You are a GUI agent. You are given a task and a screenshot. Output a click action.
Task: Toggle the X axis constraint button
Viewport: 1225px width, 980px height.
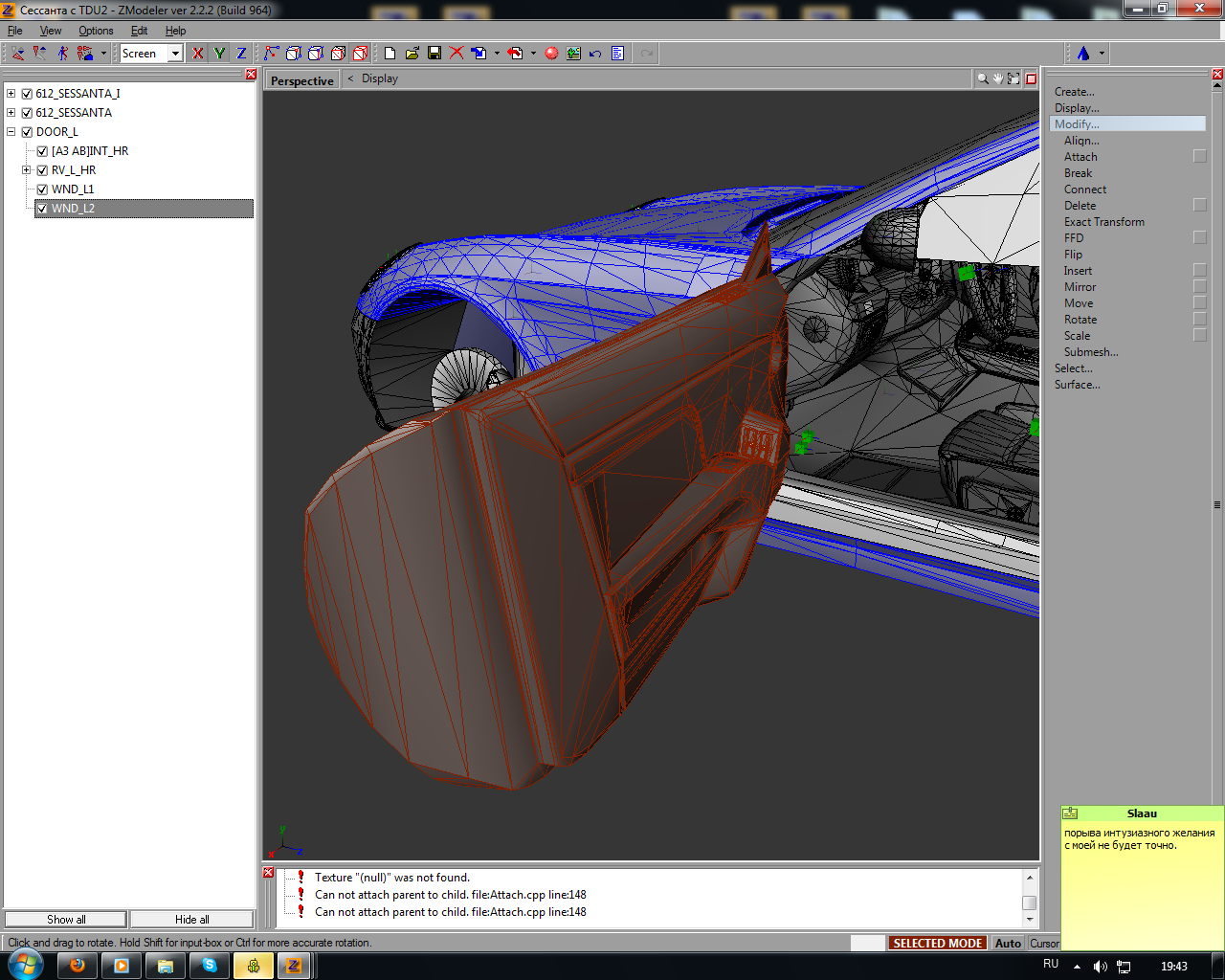tap(197, 54)
